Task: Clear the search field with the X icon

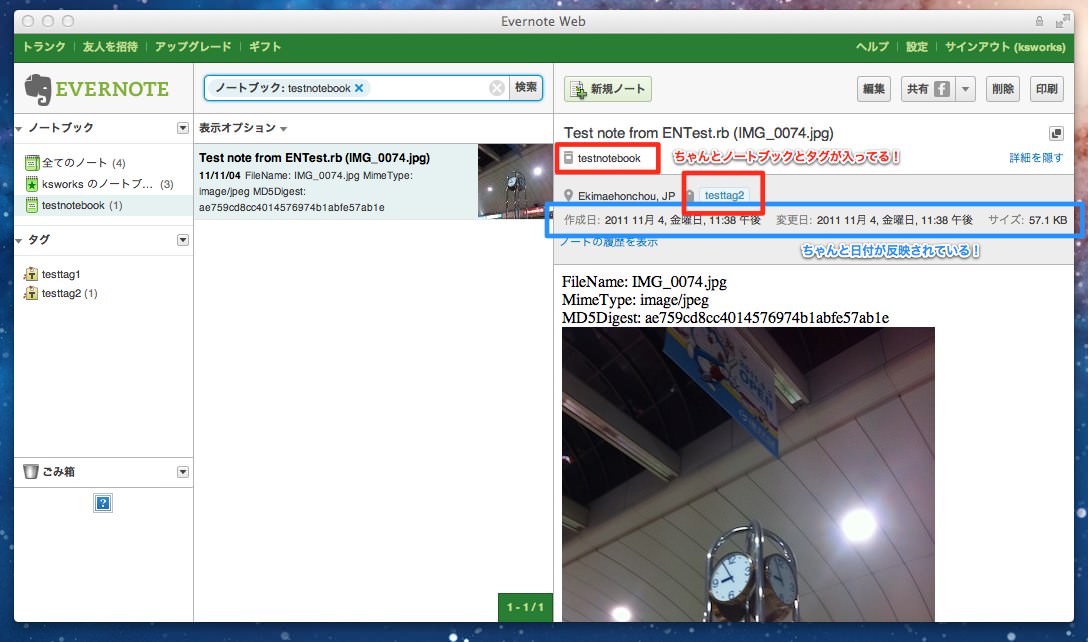Action: coord(497,88)
